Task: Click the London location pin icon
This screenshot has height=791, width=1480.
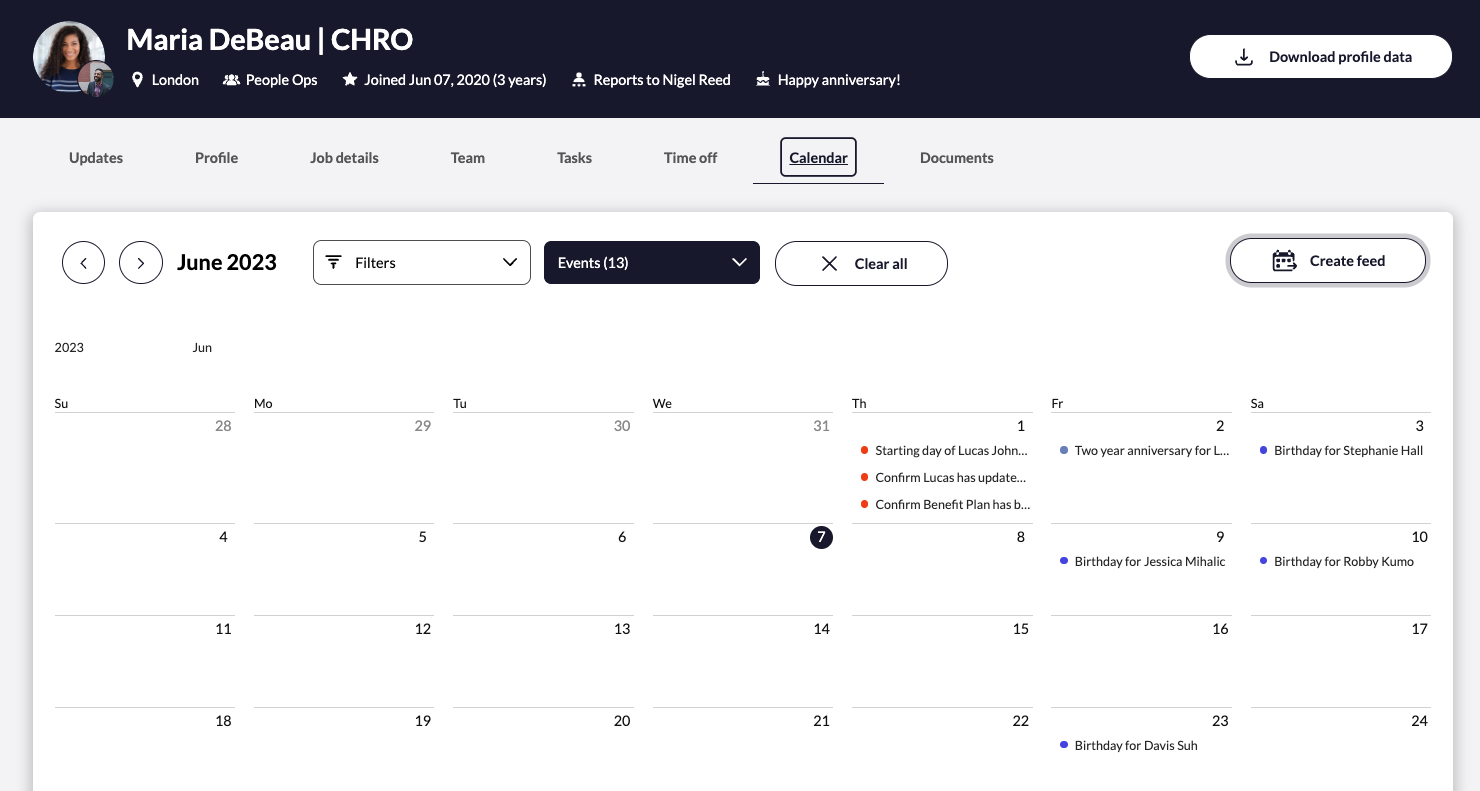Action: 138,80
